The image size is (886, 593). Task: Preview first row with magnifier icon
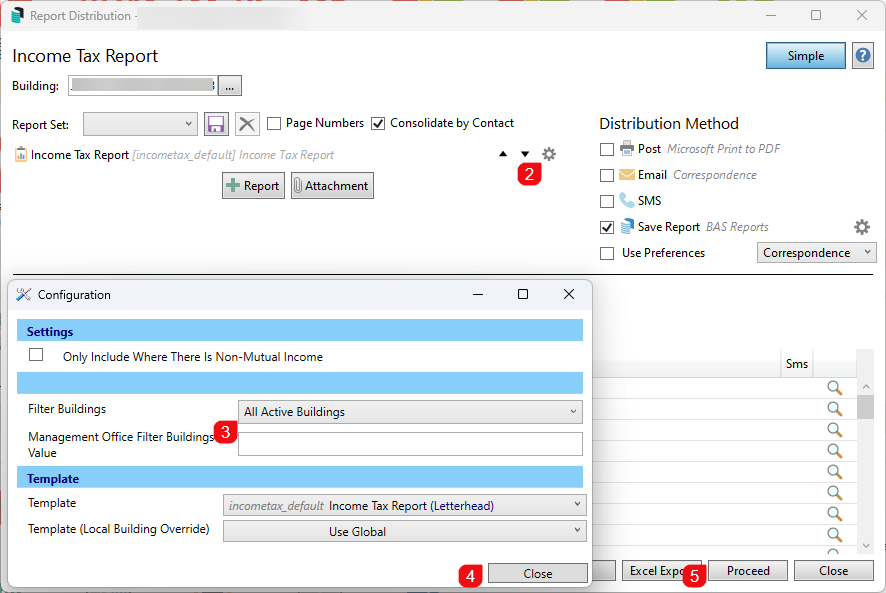coord(835,388)
